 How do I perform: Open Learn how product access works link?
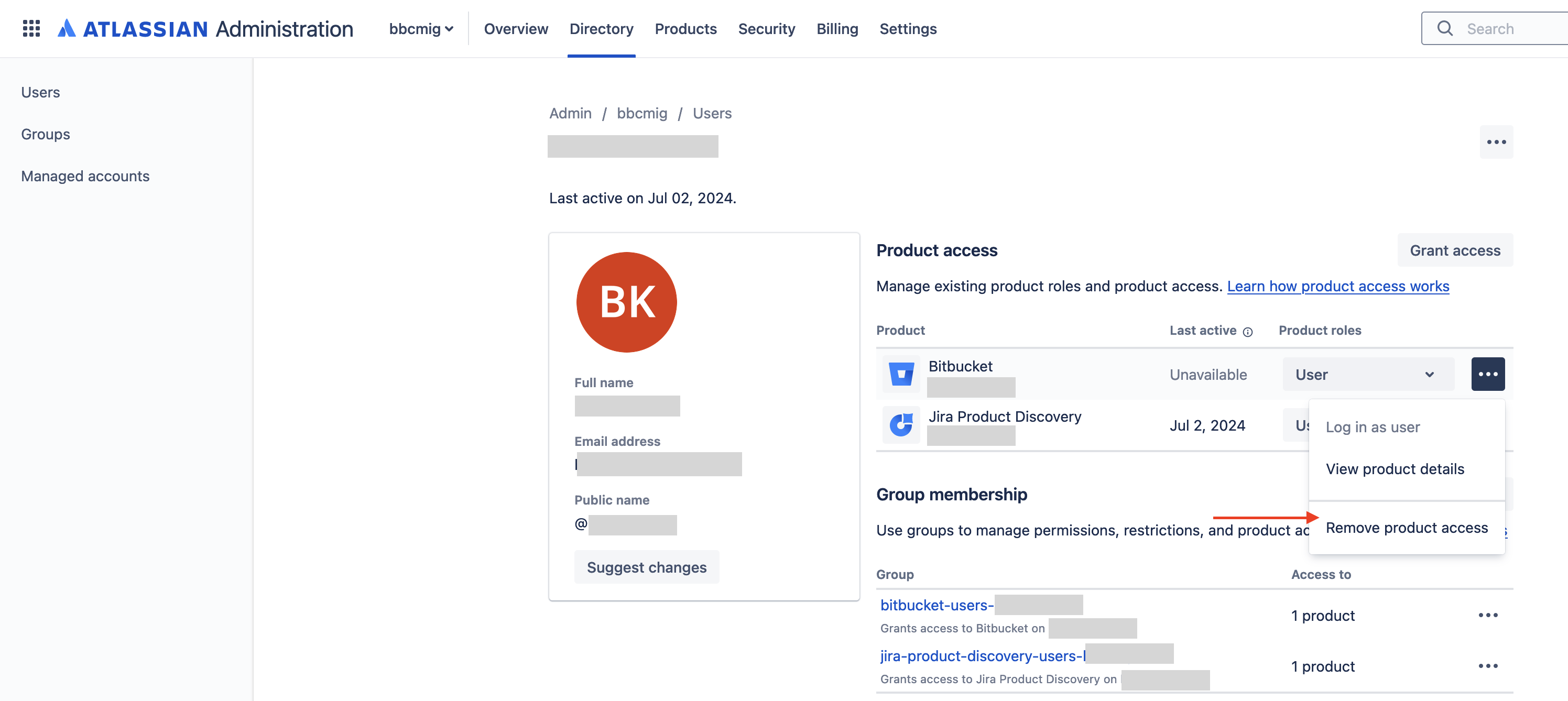point(1337,287)
